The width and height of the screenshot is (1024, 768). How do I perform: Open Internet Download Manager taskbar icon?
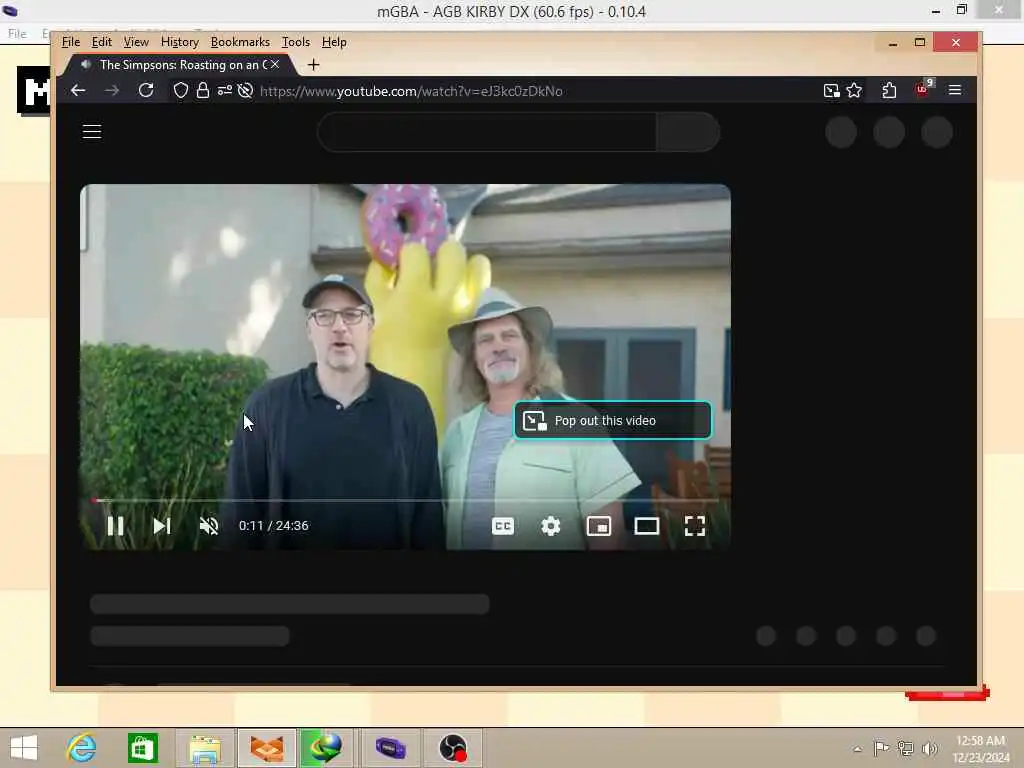pyautogui.click(x=326, y=748)
